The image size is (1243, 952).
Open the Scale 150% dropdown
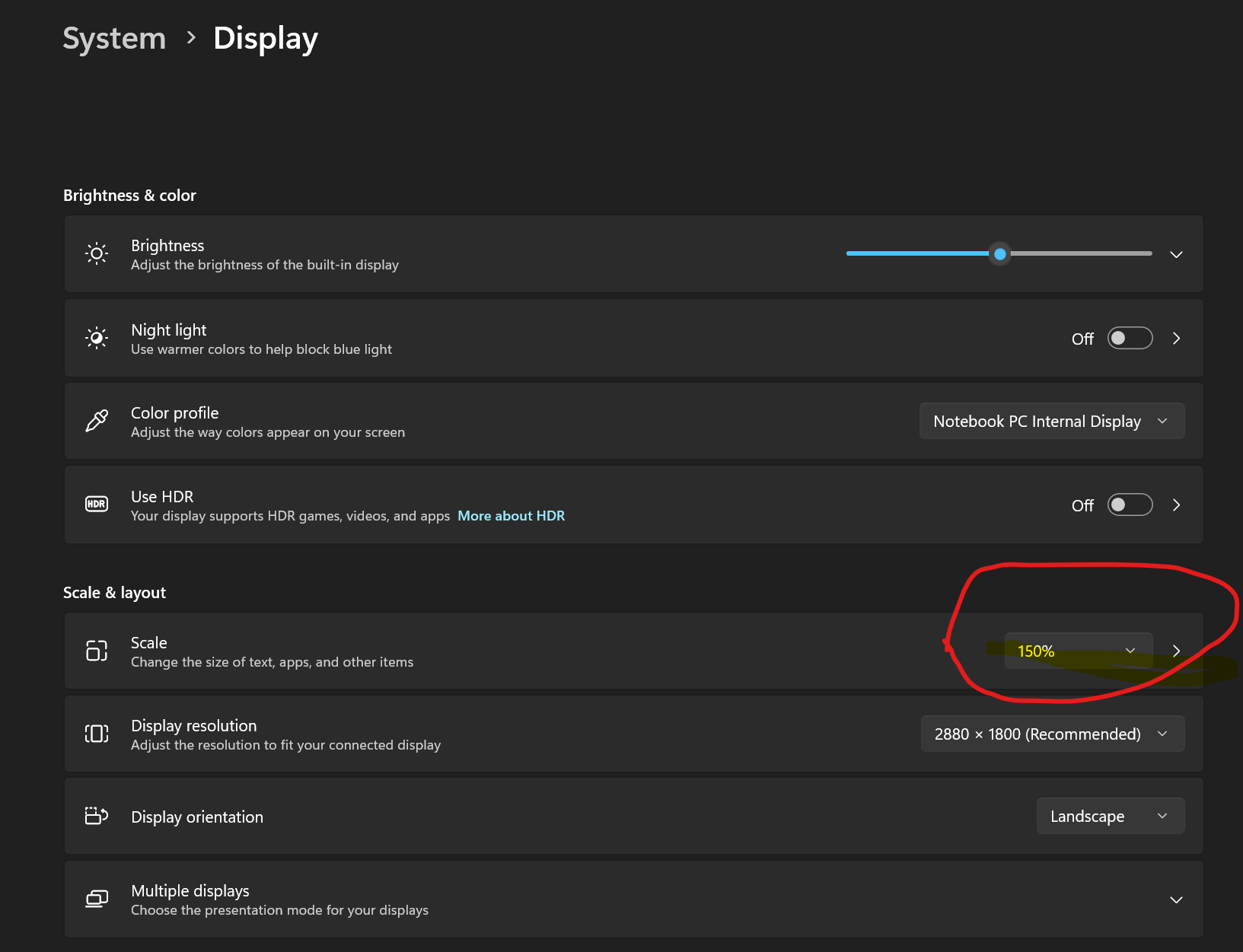click(x=1078, y=651)
